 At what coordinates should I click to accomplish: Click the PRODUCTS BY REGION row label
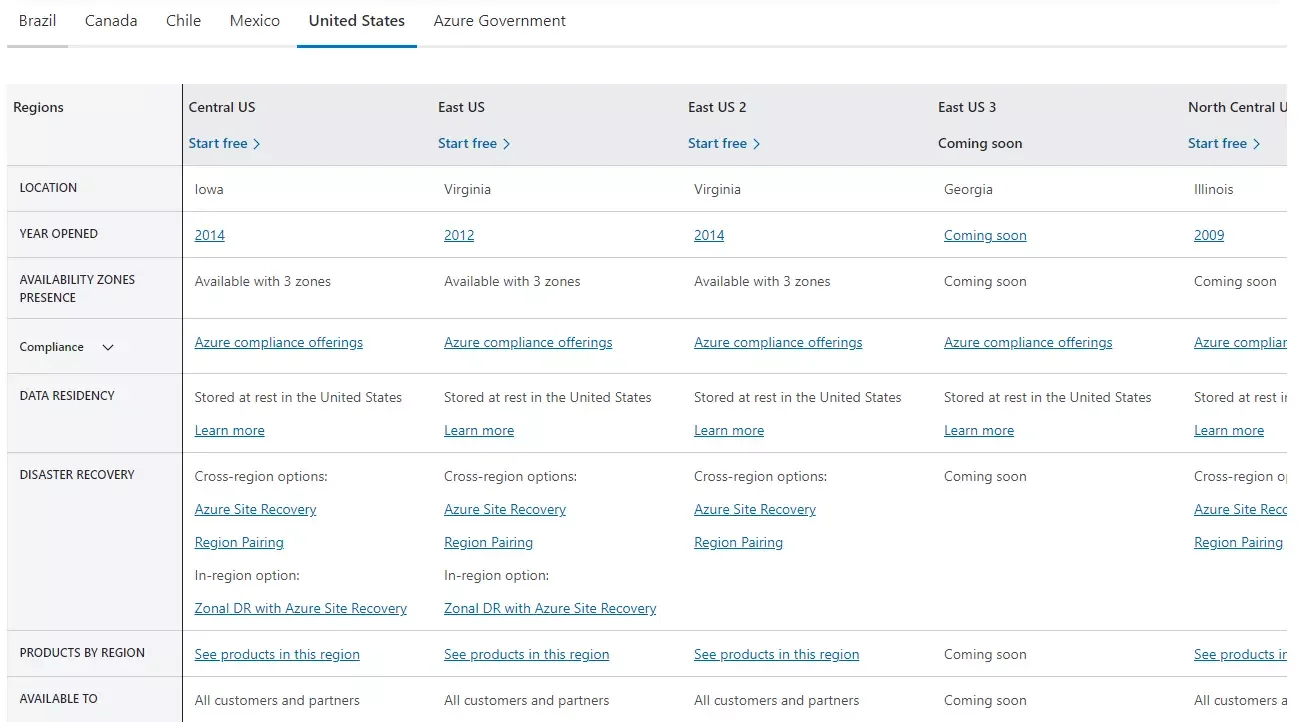tap(82, 653)
